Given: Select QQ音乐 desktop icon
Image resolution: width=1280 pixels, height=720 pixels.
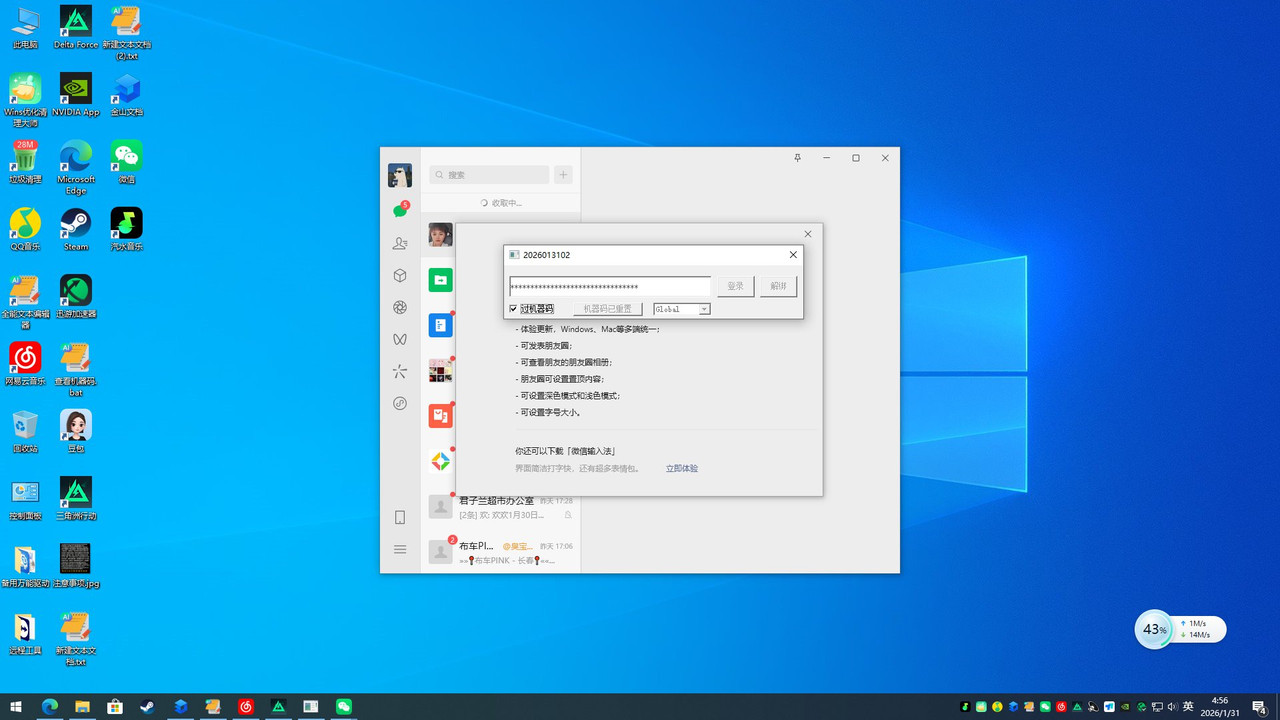Looking at the screenshot, I should tap(25, 229).
